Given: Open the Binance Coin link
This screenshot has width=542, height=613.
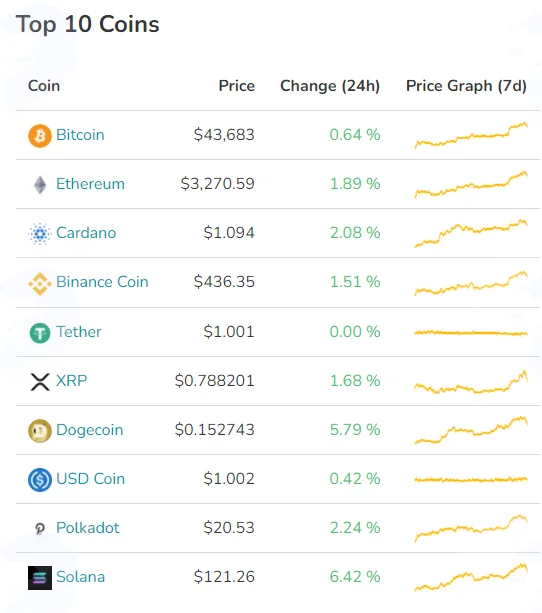Looking at the screenshot, I should [x=102, y=282].
